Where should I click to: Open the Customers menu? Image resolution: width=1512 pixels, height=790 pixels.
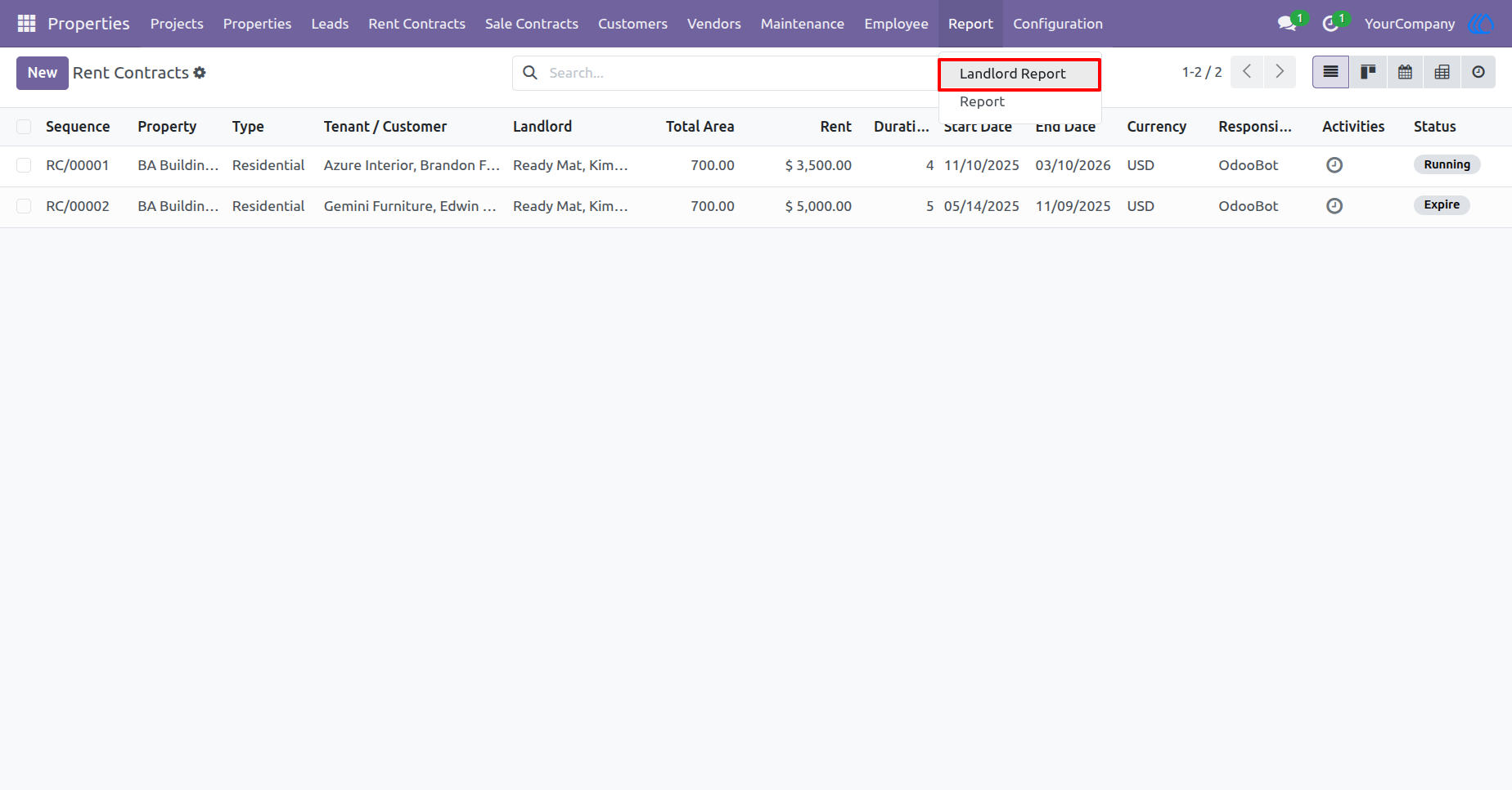(x=632, y=24)
